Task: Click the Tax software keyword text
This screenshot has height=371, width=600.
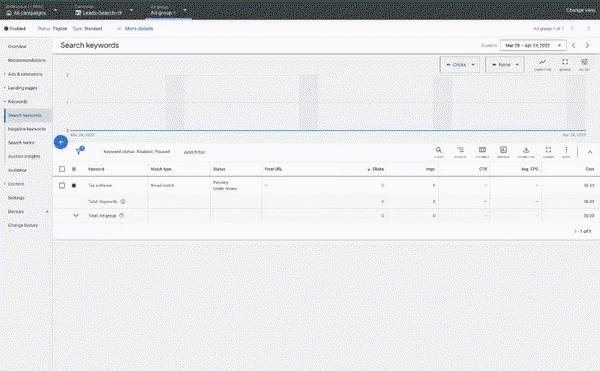Action: (100, 186)
